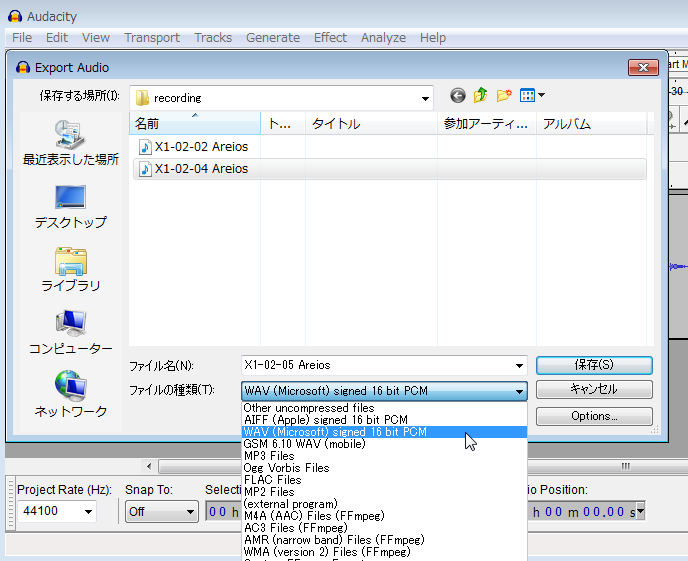Select the X1-02-02 Areios audio file
The height and width of the screenshot is (561, 688).
tap(194, 147)
